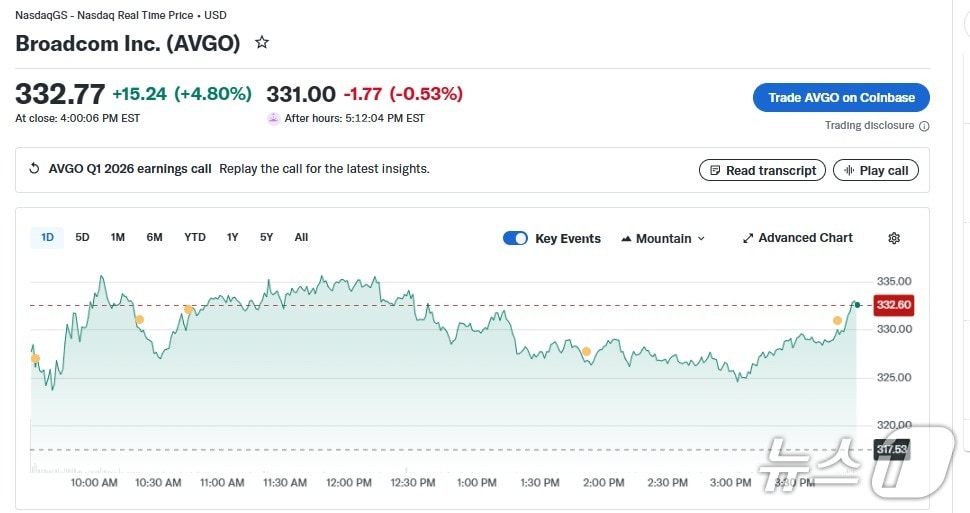Image resolution: width=970 pixels, height=513 pixels.
Task: Click Trading disclosure info icon
Action: (924, 126)
